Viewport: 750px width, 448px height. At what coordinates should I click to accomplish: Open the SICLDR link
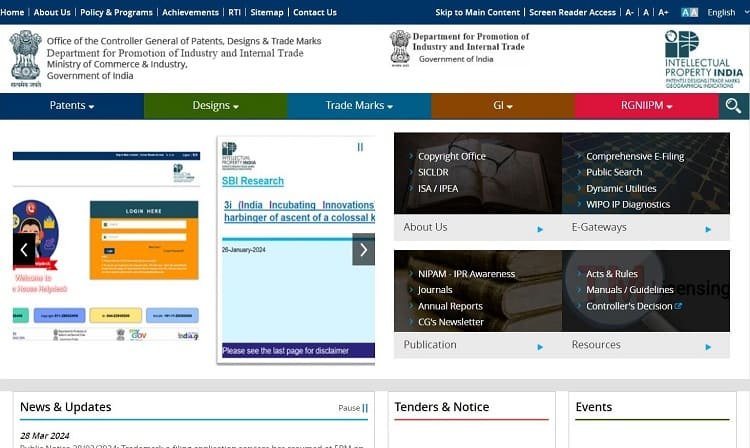pos(433,172)
